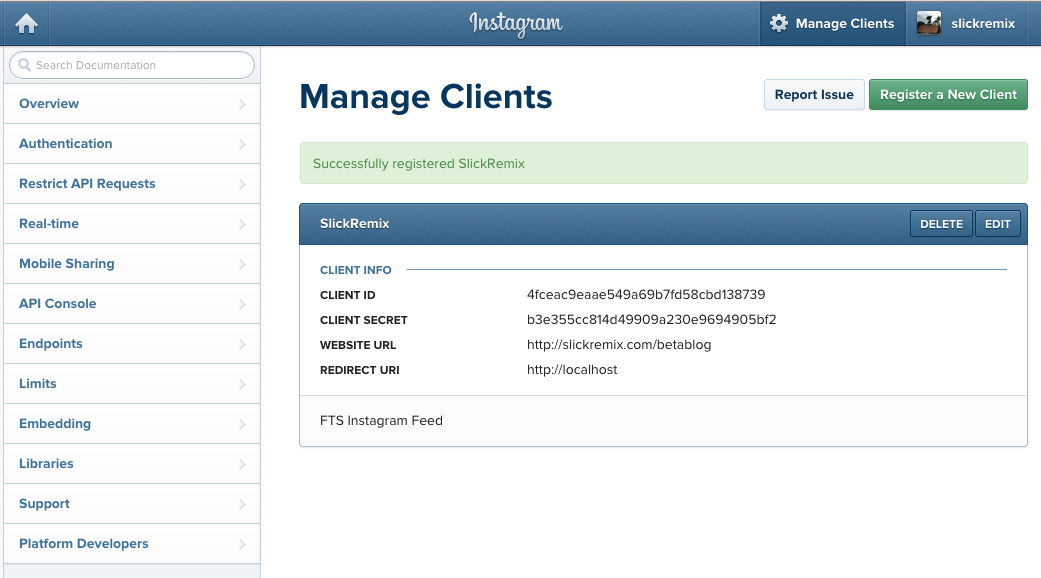Click the Platform Developers chevron

(242, 544)
